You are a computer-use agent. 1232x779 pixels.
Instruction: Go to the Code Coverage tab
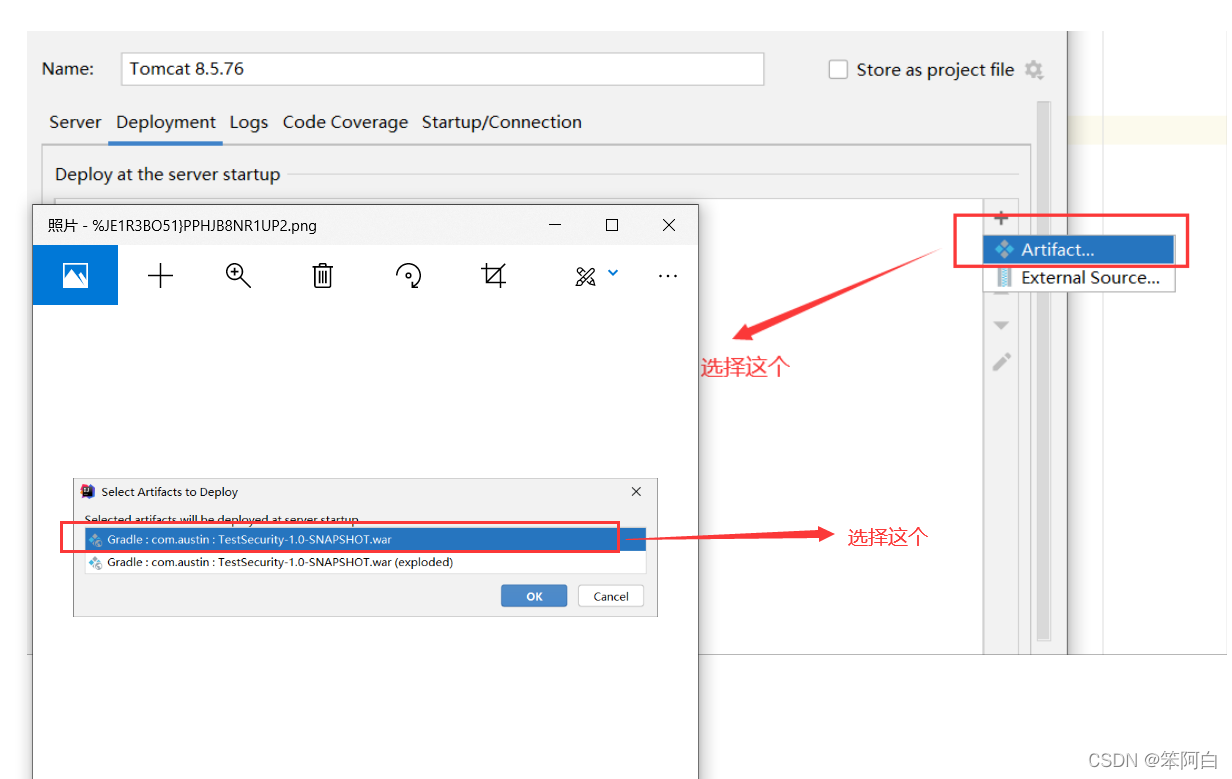click(345, 122)
